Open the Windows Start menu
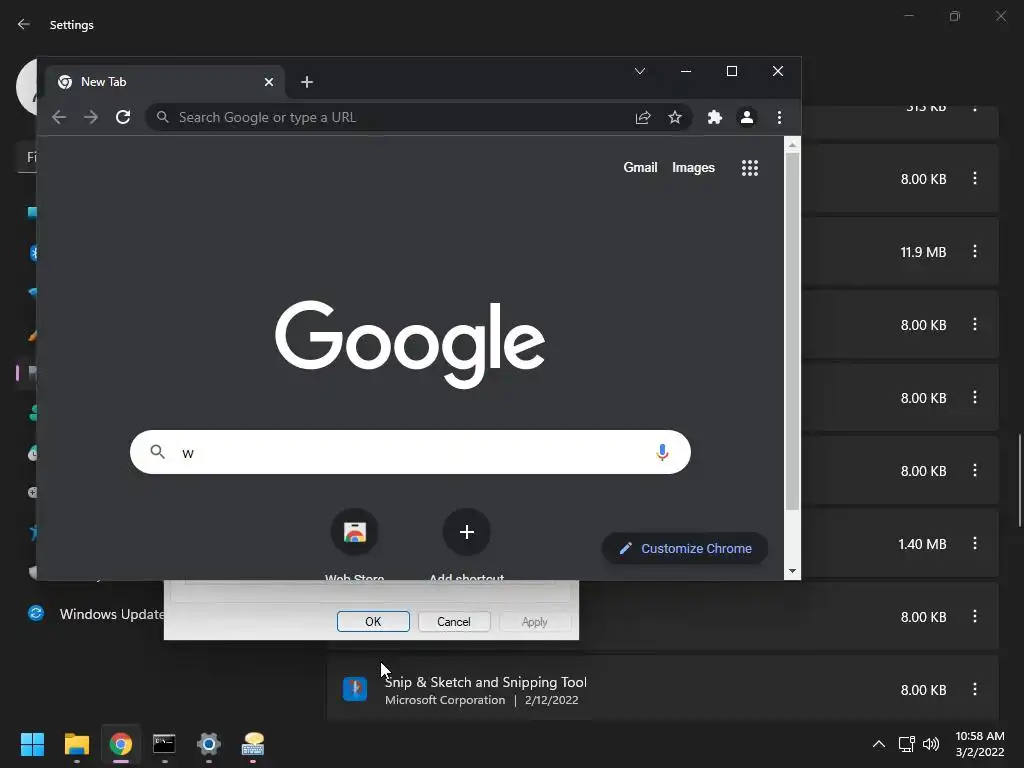 coord(32,744)
